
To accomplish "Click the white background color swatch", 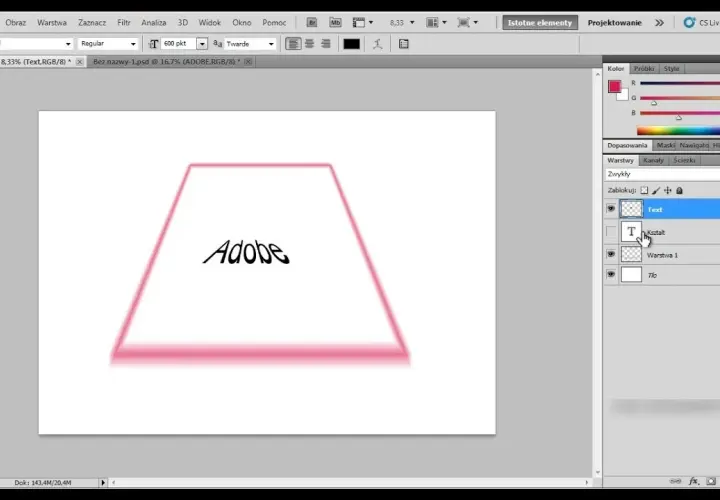I will click(624, 96).
